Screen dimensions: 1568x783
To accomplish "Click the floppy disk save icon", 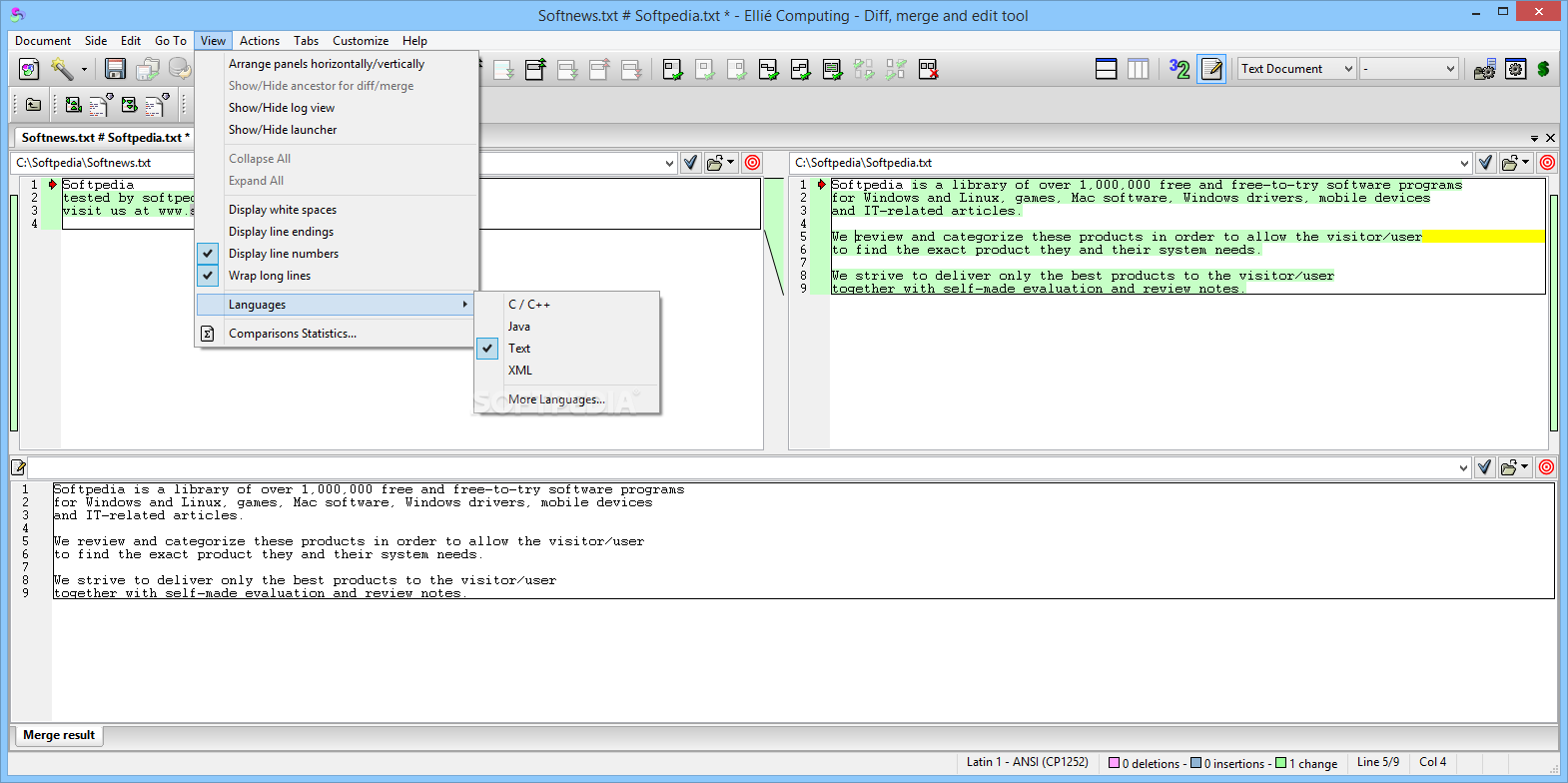I will 115,69.
